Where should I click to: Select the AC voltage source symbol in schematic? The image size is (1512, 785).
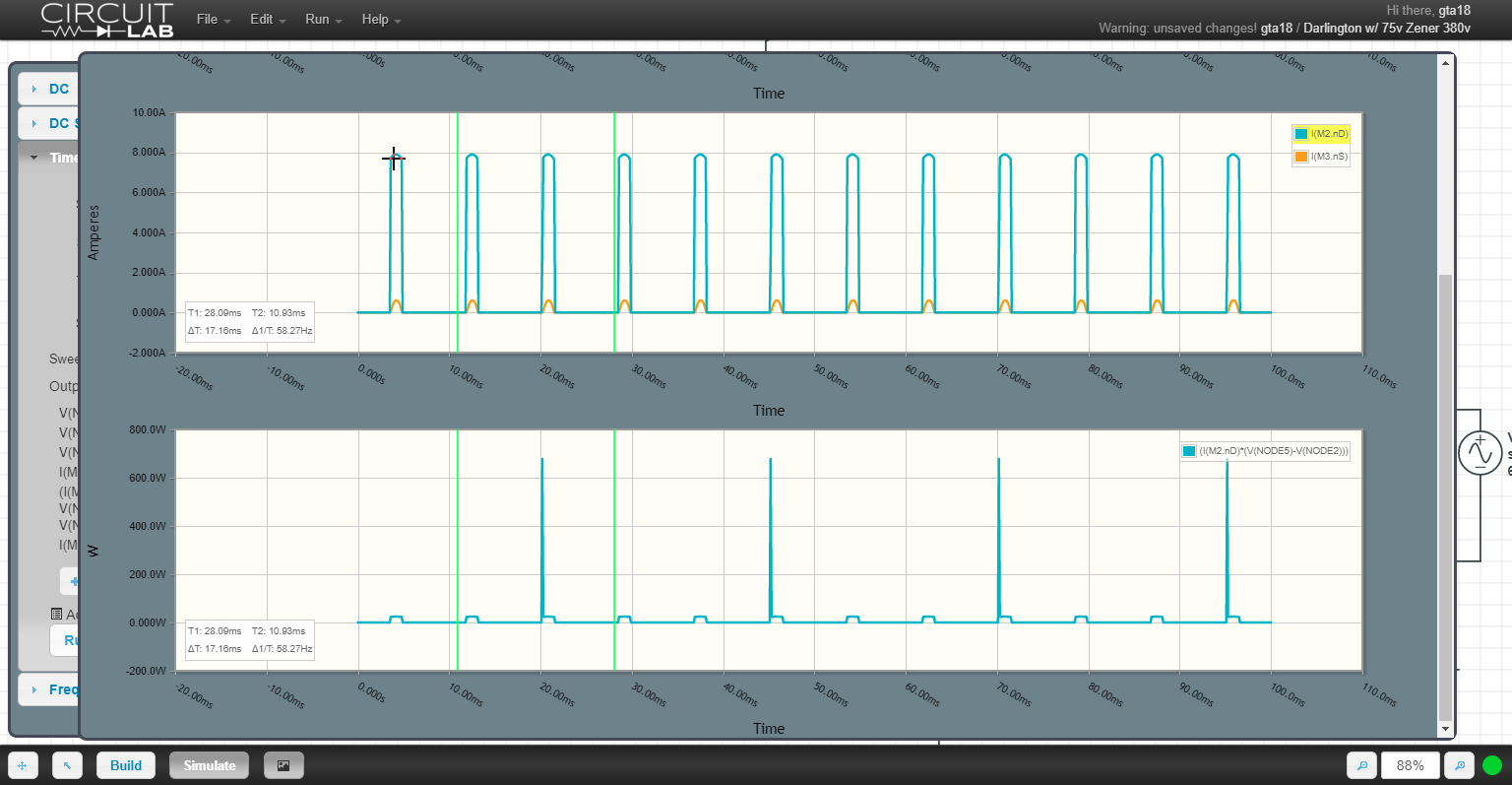tap(1480, 453)
